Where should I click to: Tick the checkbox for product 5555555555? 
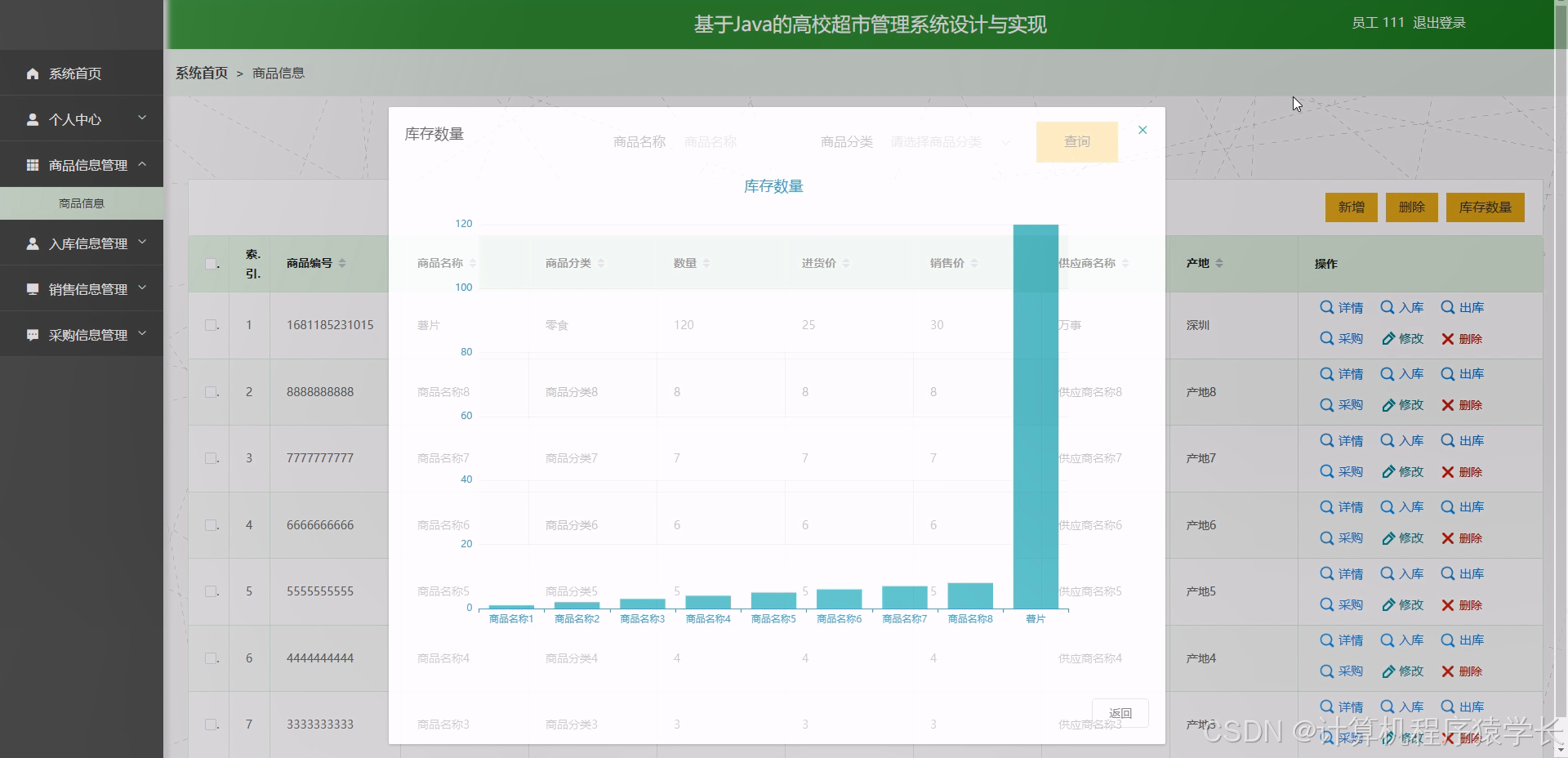tap(212, 591)
